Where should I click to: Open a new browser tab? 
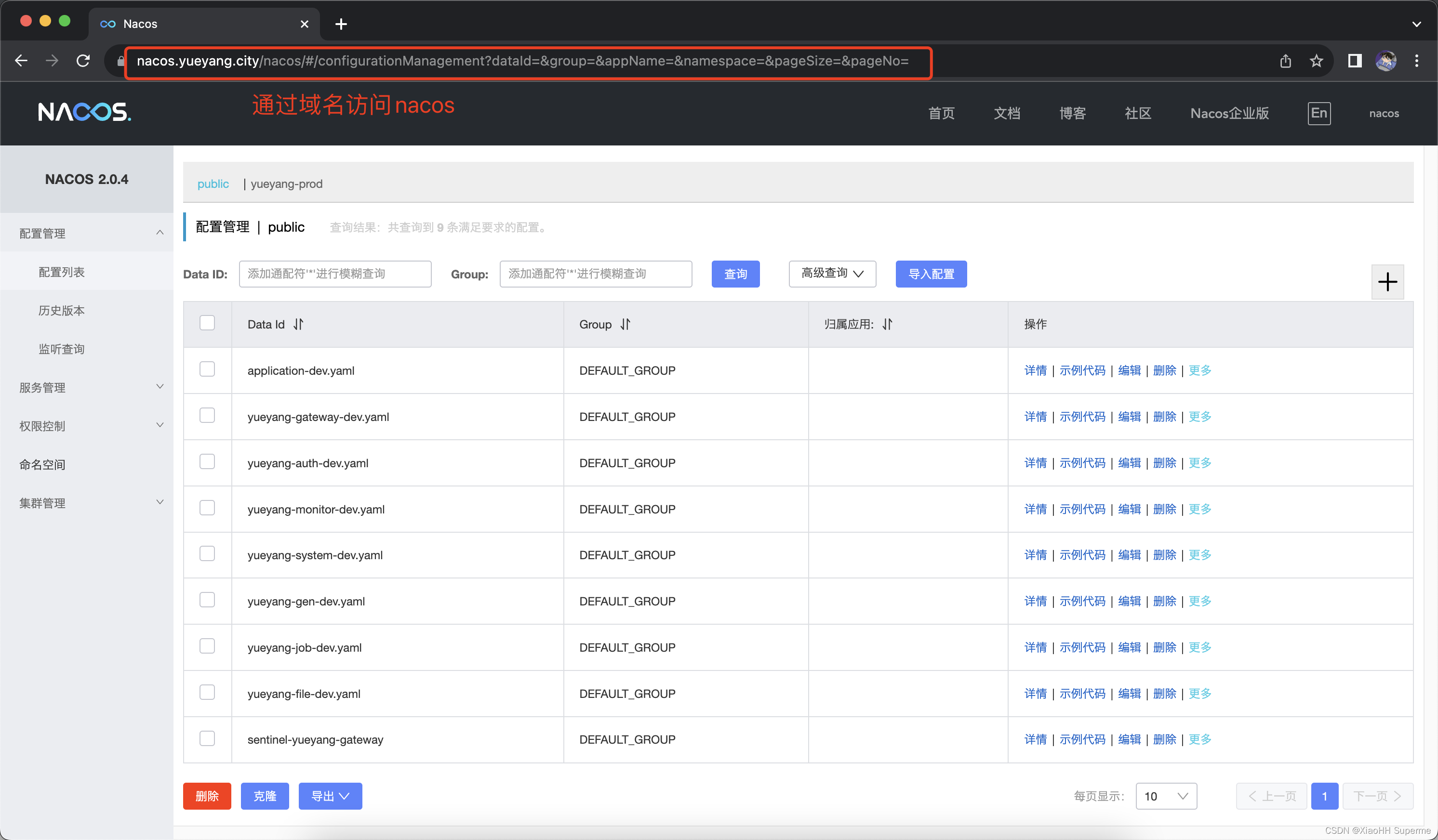(x=341, y=24)
